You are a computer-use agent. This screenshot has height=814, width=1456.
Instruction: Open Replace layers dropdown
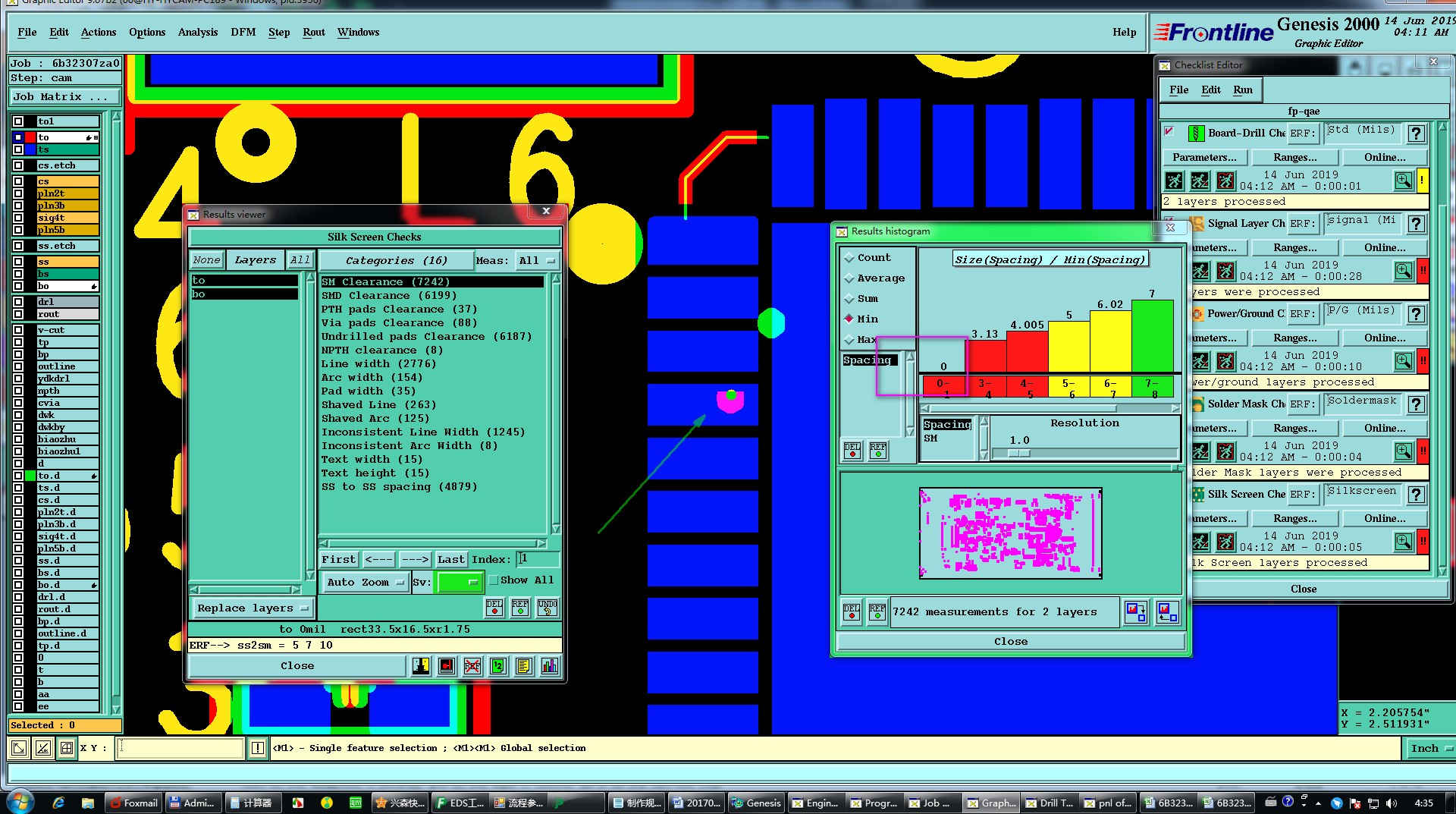(252, 608)
